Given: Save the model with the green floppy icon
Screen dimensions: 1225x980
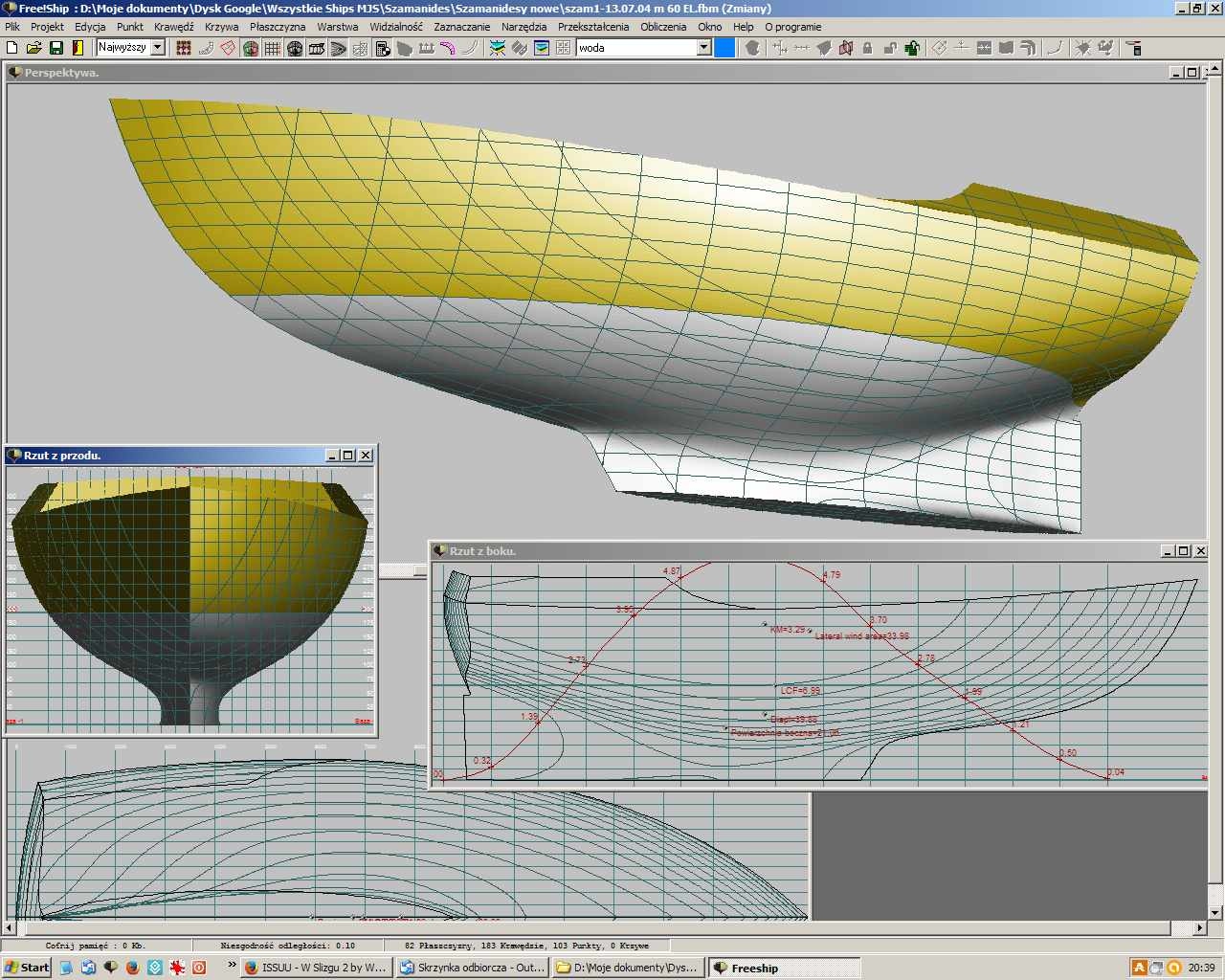Looking at the screenshot, I should point(56,48).
